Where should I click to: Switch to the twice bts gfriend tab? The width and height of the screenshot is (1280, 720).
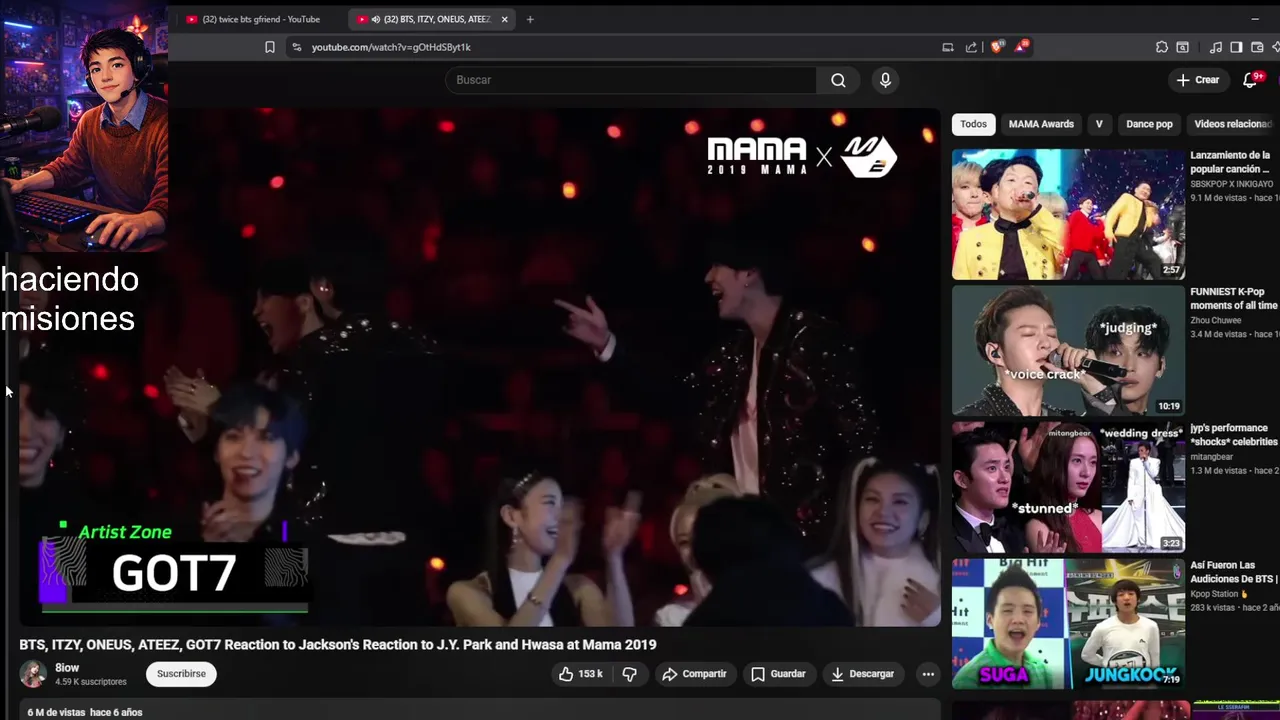(260, 19)
